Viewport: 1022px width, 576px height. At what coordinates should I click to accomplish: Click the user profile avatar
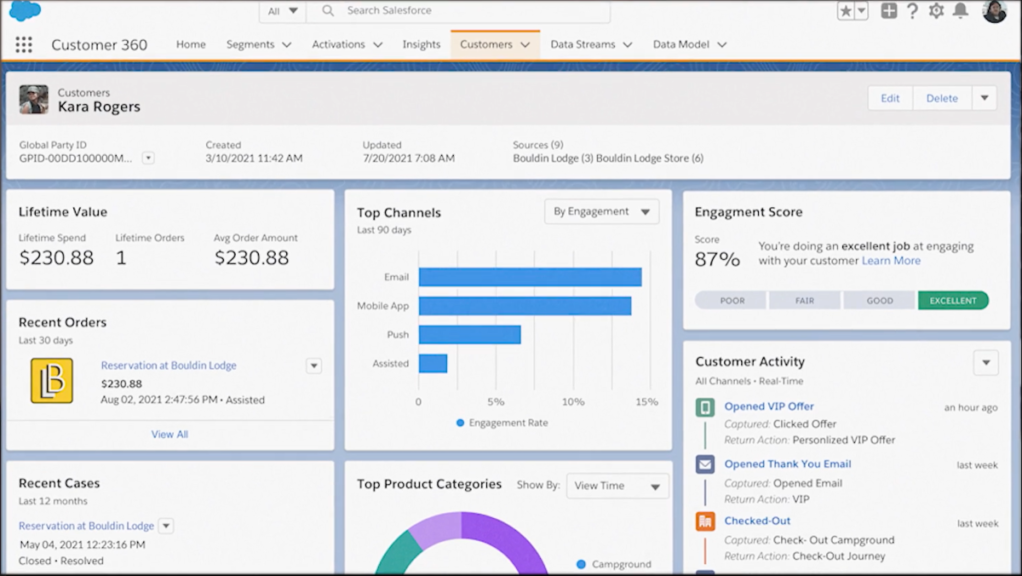tap(994, 11)
